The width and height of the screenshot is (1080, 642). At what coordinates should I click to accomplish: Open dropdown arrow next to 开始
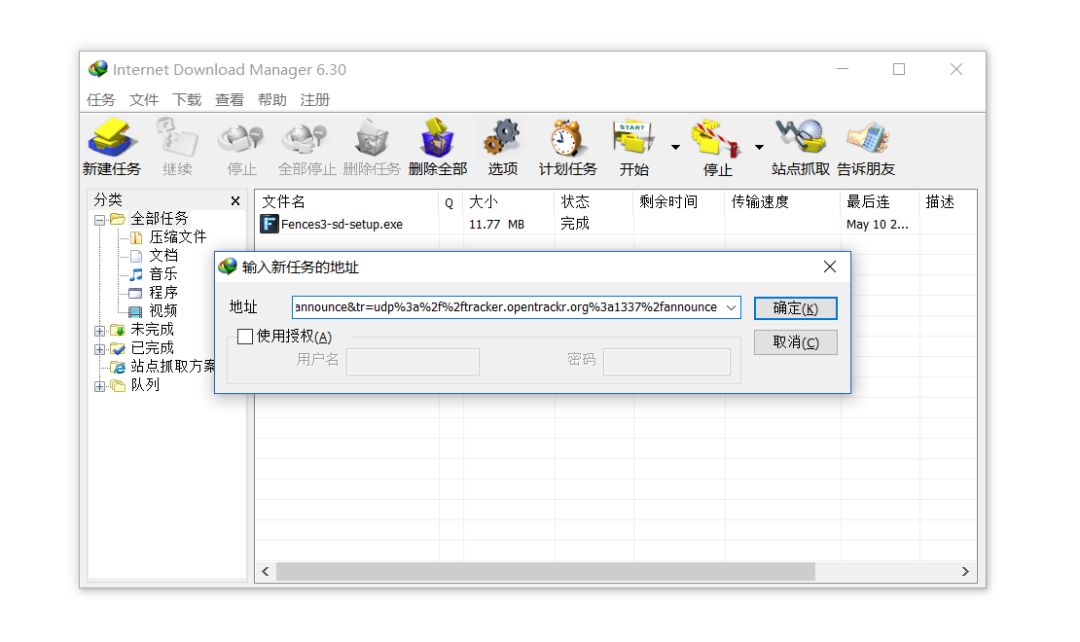click(676, 147)
